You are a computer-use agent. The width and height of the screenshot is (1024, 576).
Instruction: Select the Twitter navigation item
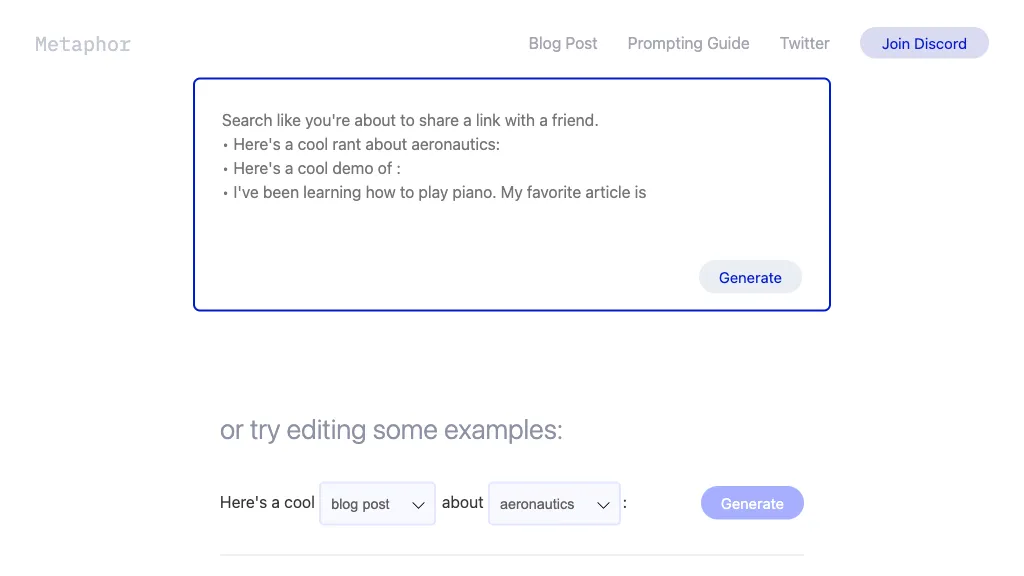click(x=804, y=43)
